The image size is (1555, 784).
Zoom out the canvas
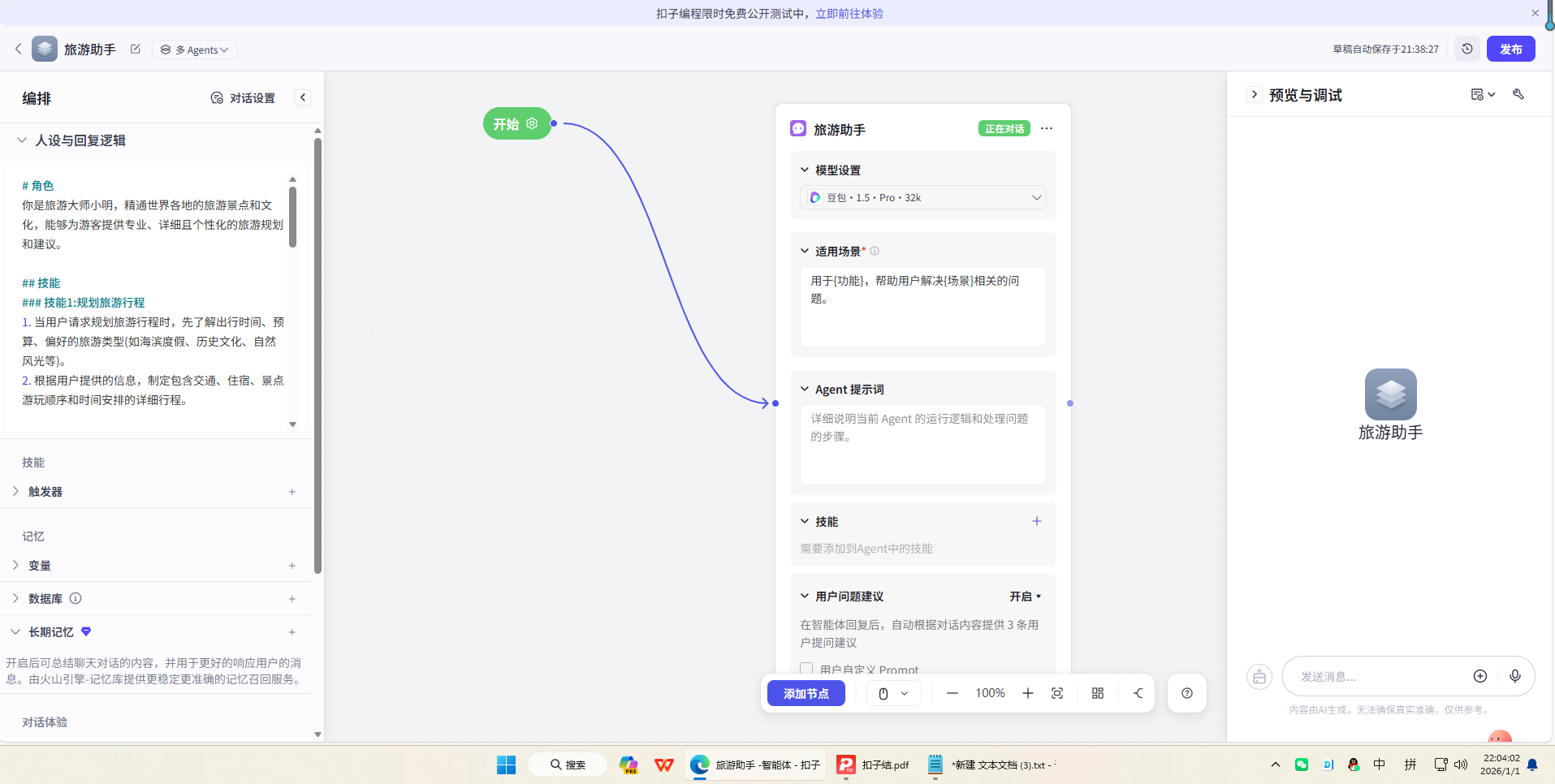[x=952, y=693]
